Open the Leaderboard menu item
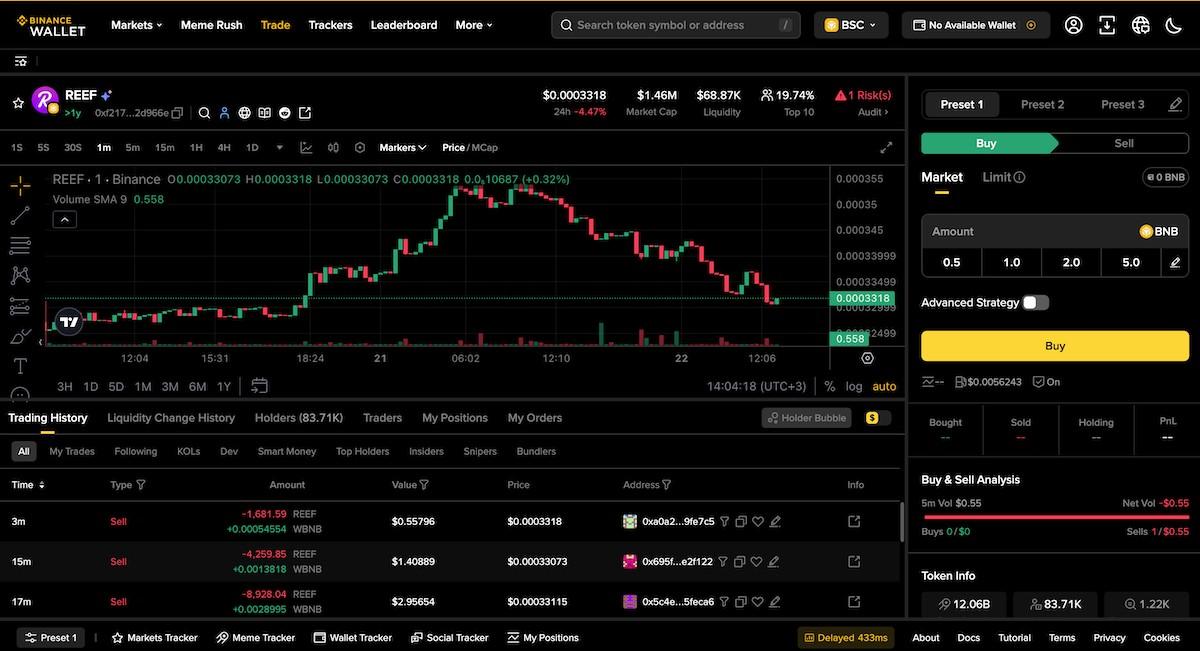Viewport: 1200px width, 651px height. pyautogui.click(x=404, y=24)
